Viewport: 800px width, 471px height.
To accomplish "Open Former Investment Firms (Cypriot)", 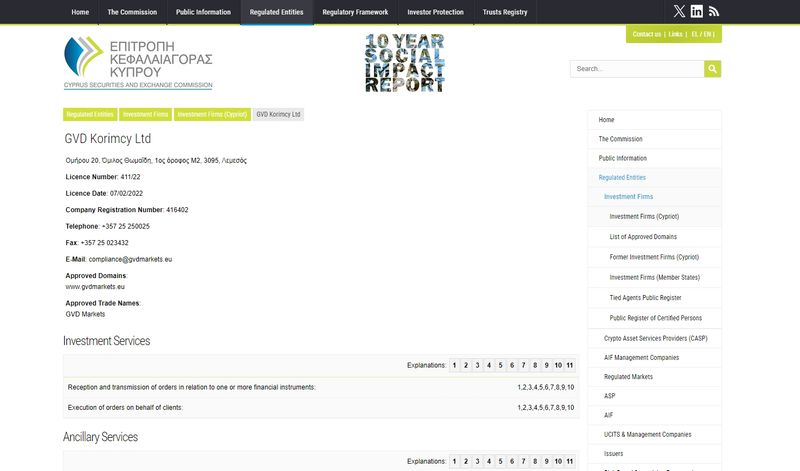I will click(x=655, y=257).
